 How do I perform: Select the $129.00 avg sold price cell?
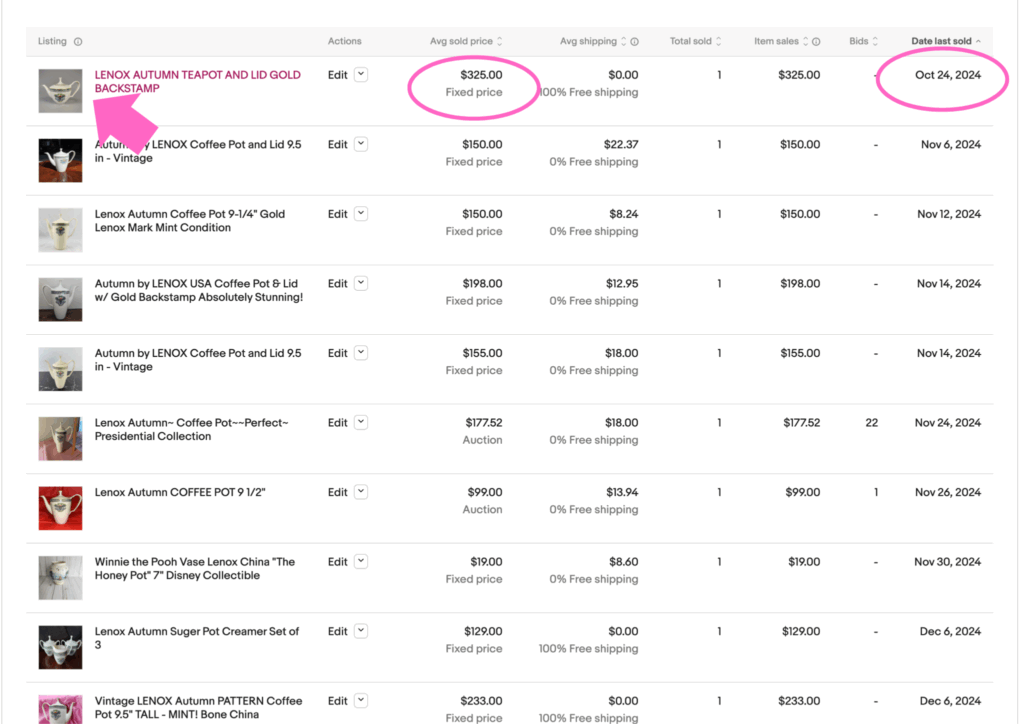483,631
